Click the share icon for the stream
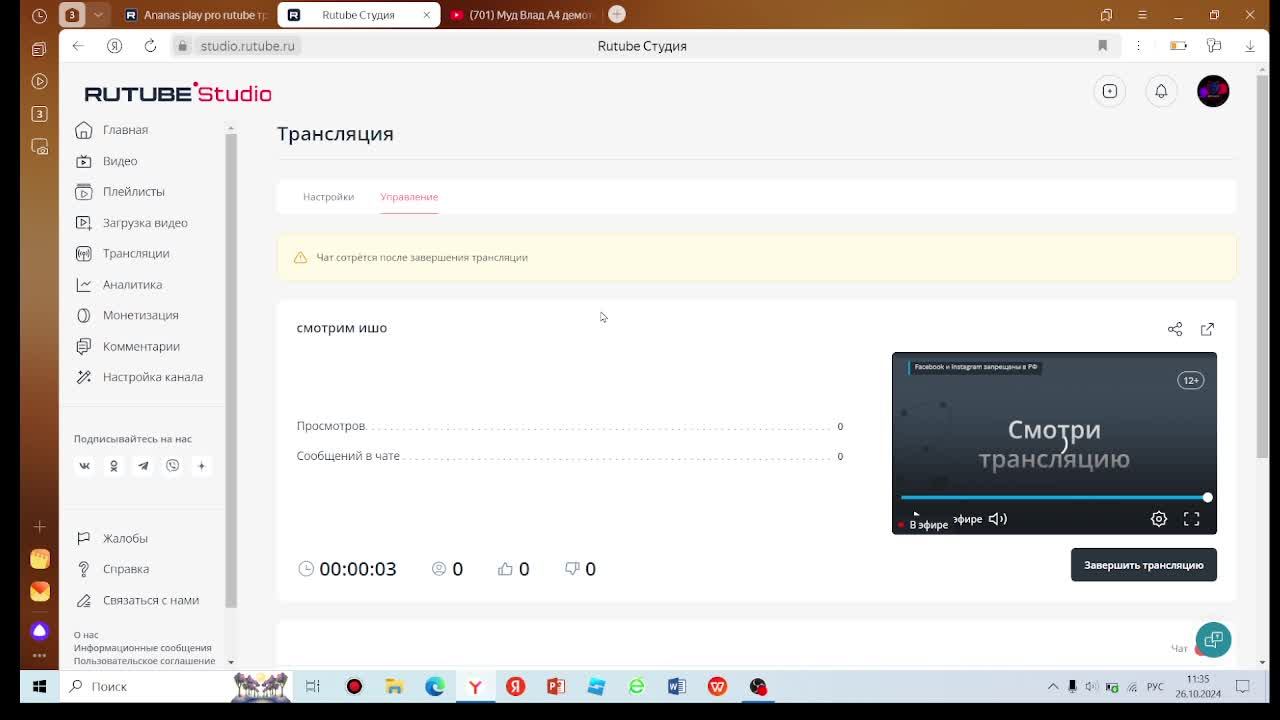 pos(1175,329)
